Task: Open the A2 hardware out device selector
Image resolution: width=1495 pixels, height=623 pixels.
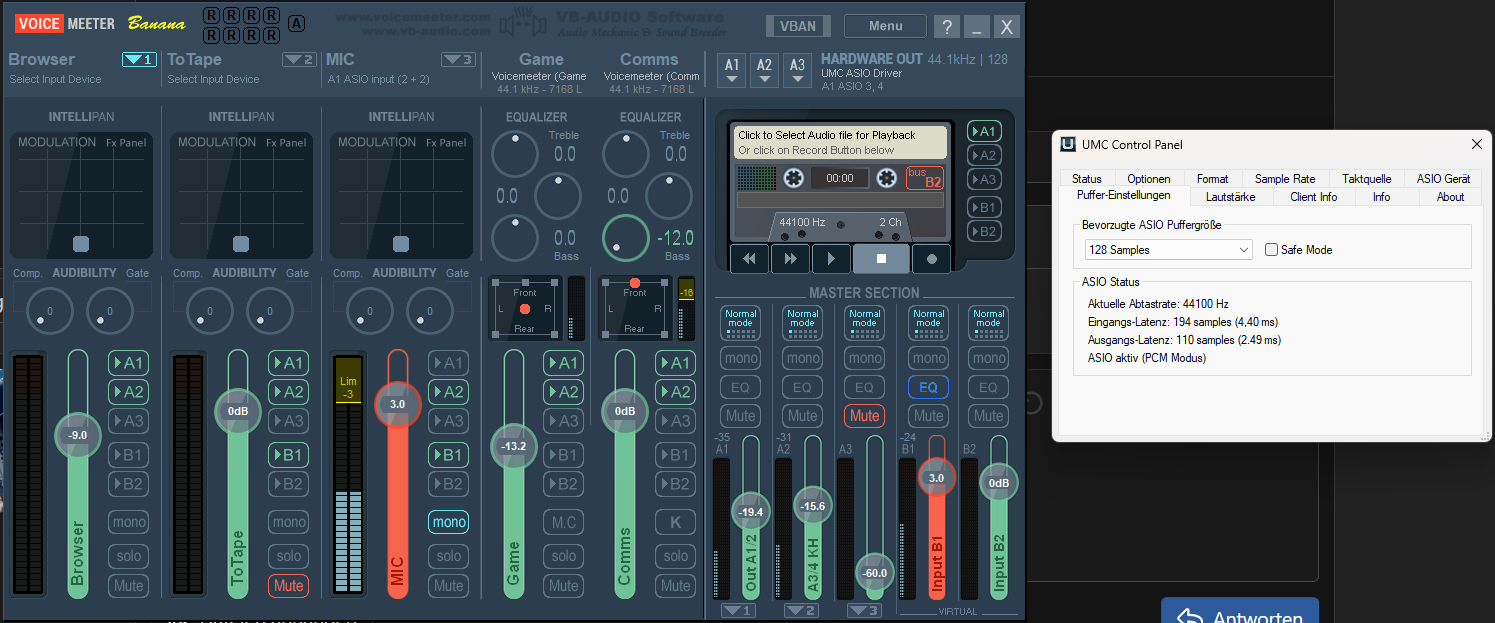Action: pos(765,70)
